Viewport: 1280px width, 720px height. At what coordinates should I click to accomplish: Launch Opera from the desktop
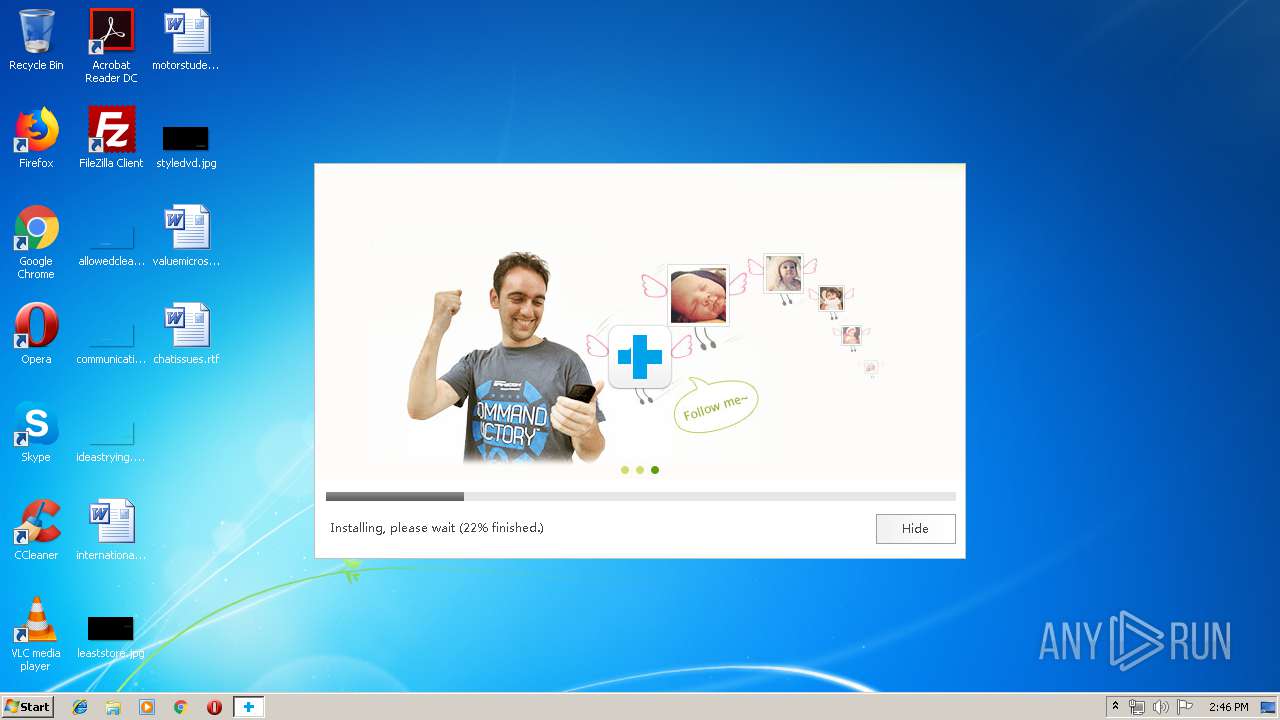pyautogui.click(x=36, y=334)
